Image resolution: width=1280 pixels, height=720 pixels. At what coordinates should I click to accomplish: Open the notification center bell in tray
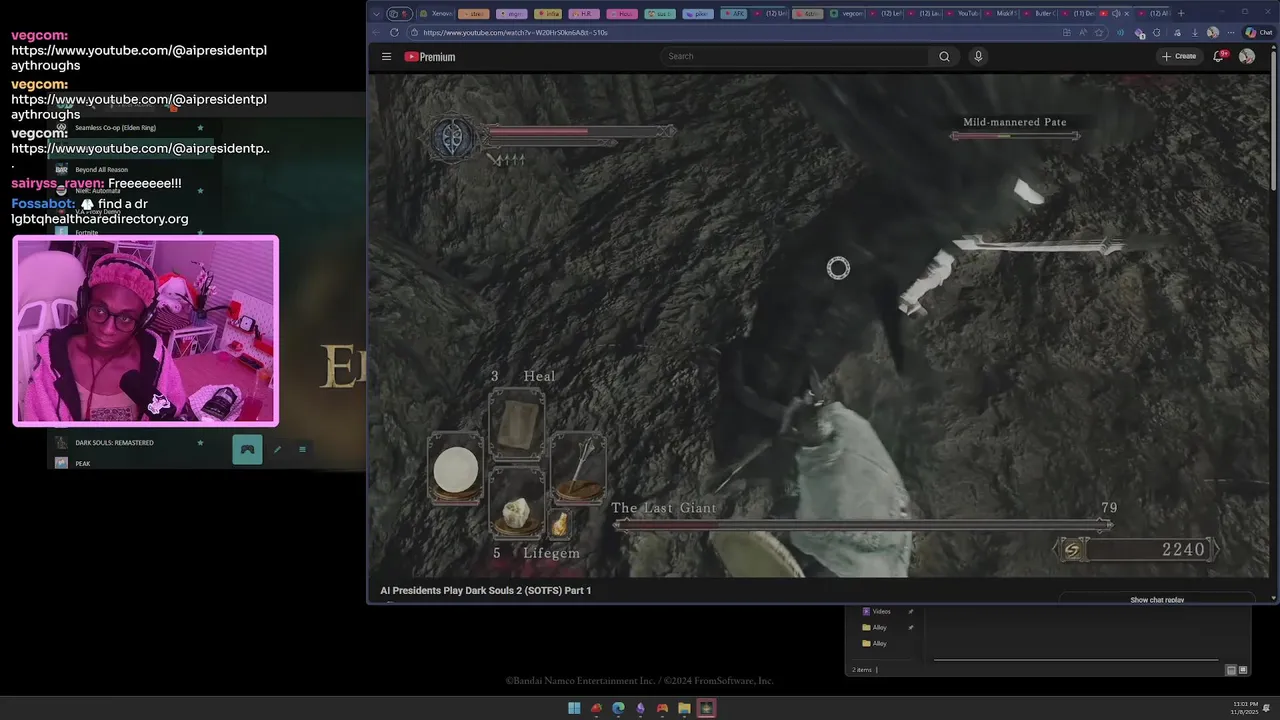click(1268, 708)
